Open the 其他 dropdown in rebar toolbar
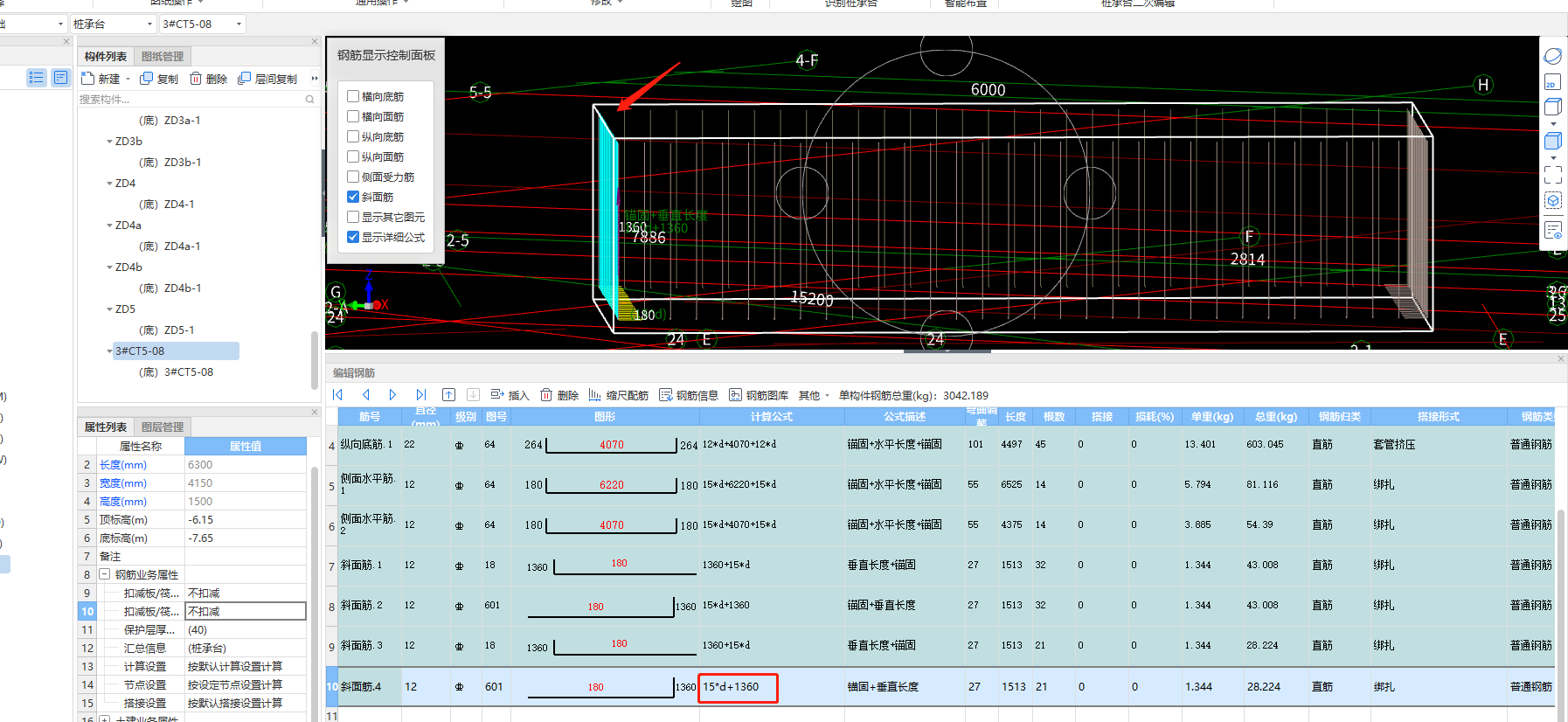 tap(814, 395)
